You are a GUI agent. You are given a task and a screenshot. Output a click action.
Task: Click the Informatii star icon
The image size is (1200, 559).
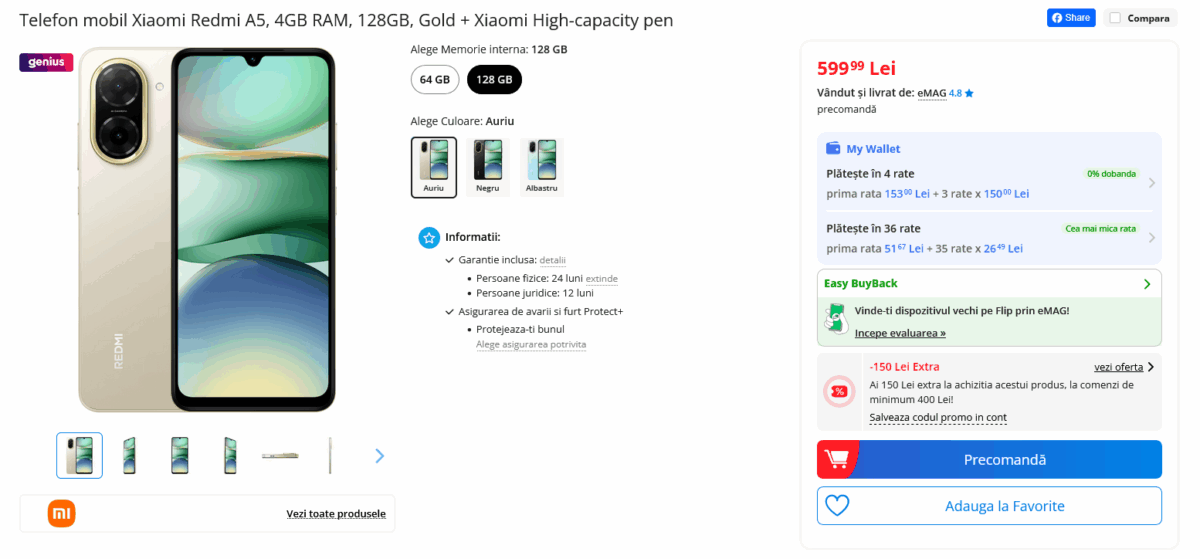(x=429, y=237)
